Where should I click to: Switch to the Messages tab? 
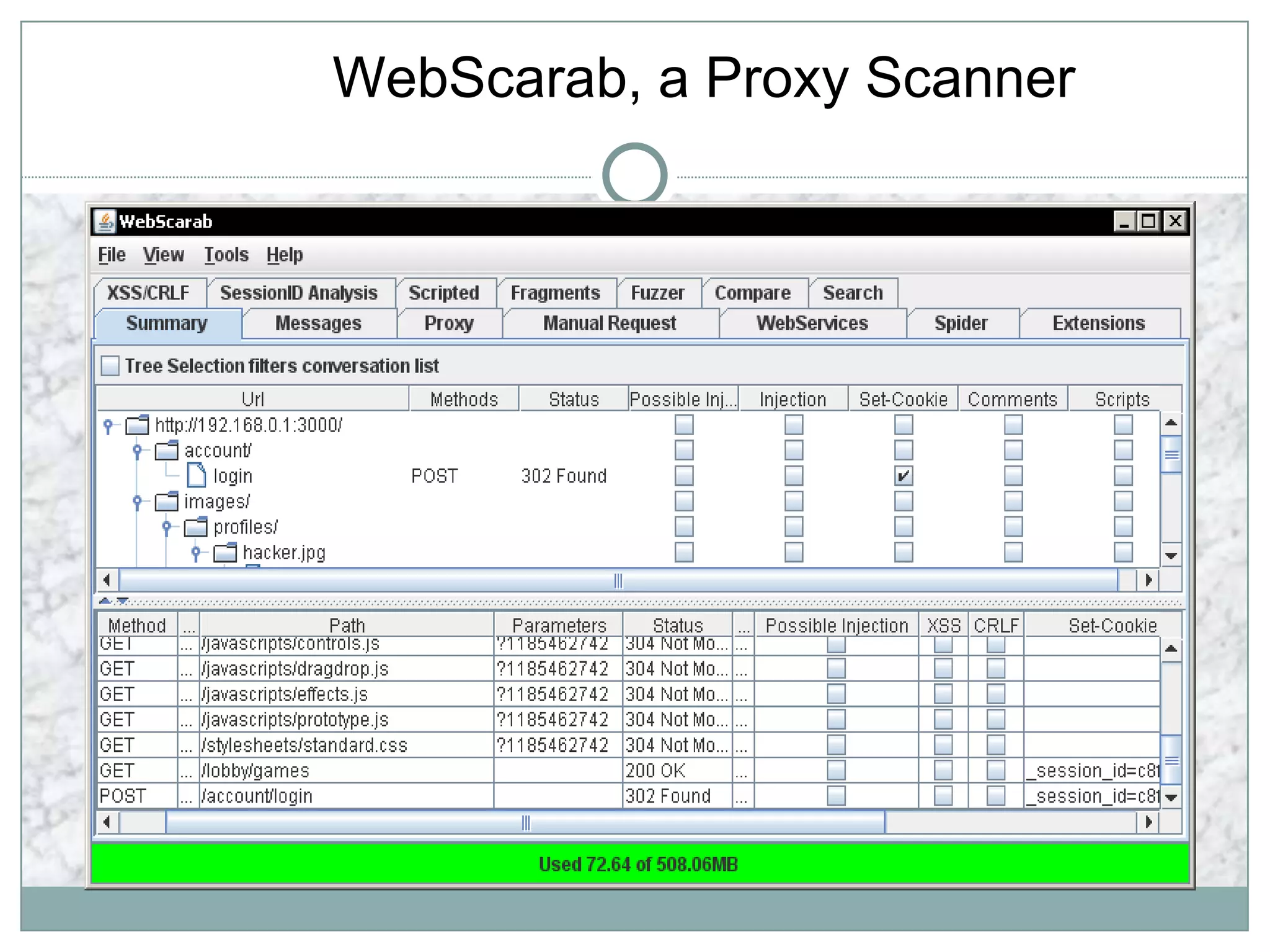318,323
